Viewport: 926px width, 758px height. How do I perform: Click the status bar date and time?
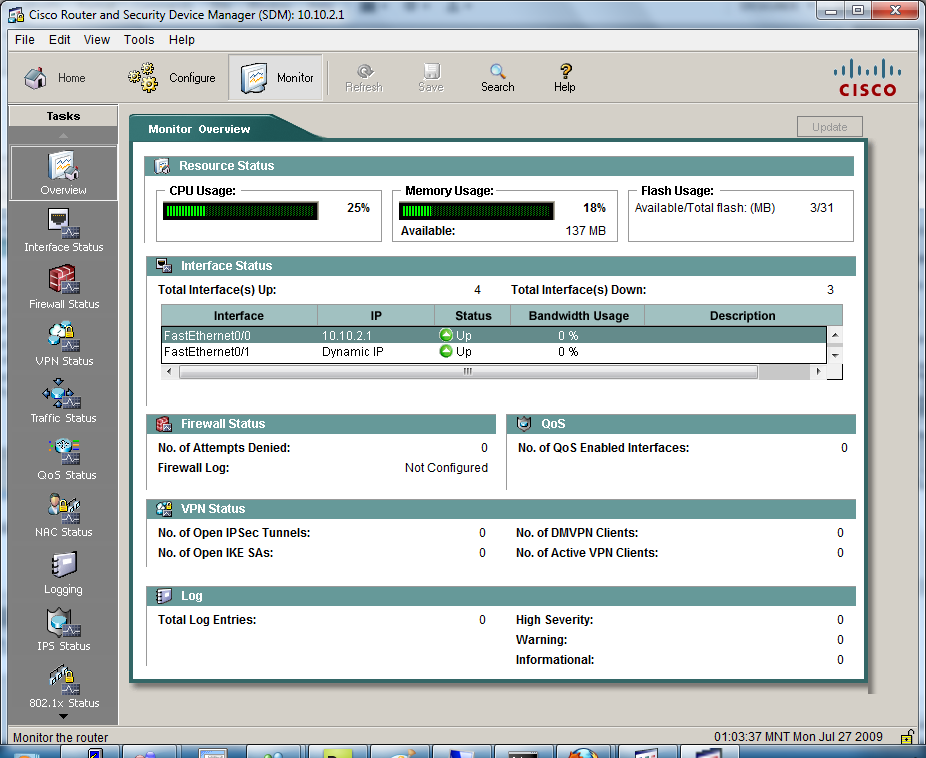coord(798,737)
